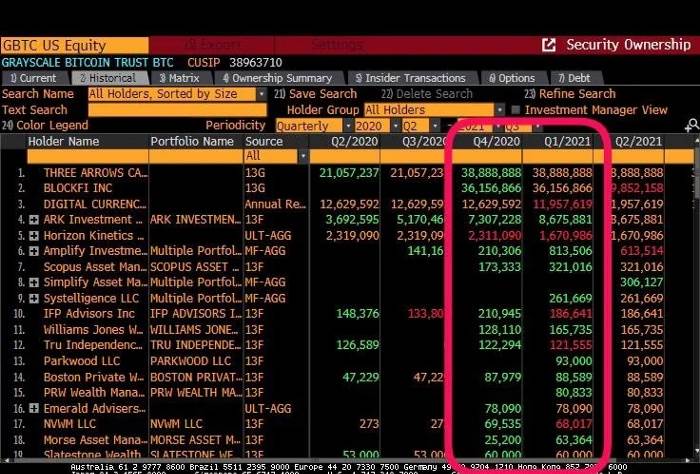Expand the ARK Investment holder row
Image resolution: width=700 pixels, height=474 pixels.
coord(34,220)
